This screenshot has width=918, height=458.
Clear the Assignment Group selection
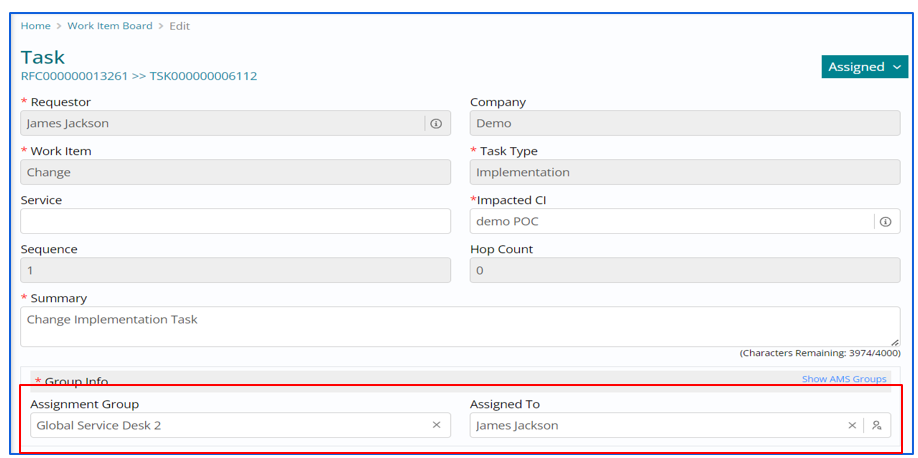436,425
